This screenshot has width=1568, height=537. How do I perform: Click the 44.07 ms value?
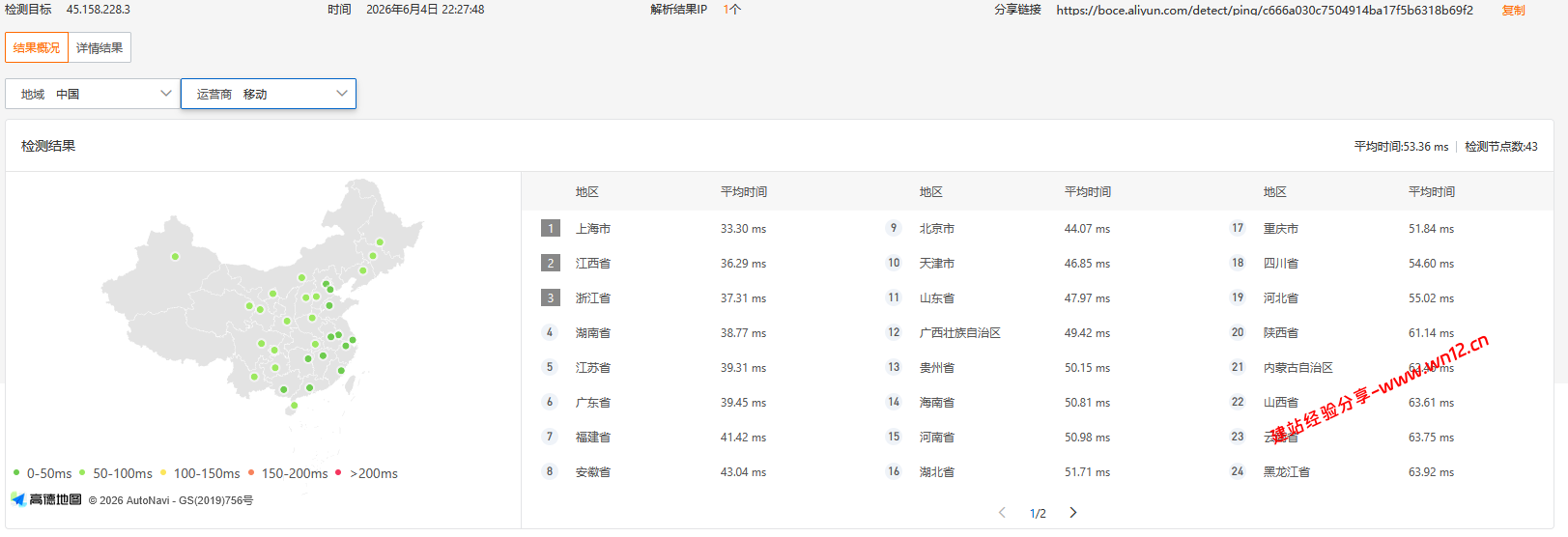[1087, 229]
